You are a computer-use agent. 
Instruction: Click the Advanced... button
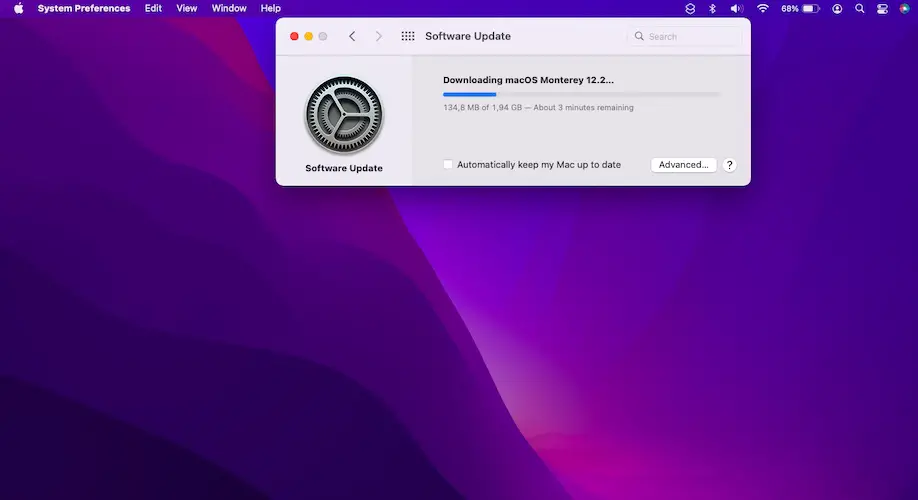(x=683, y=165)
